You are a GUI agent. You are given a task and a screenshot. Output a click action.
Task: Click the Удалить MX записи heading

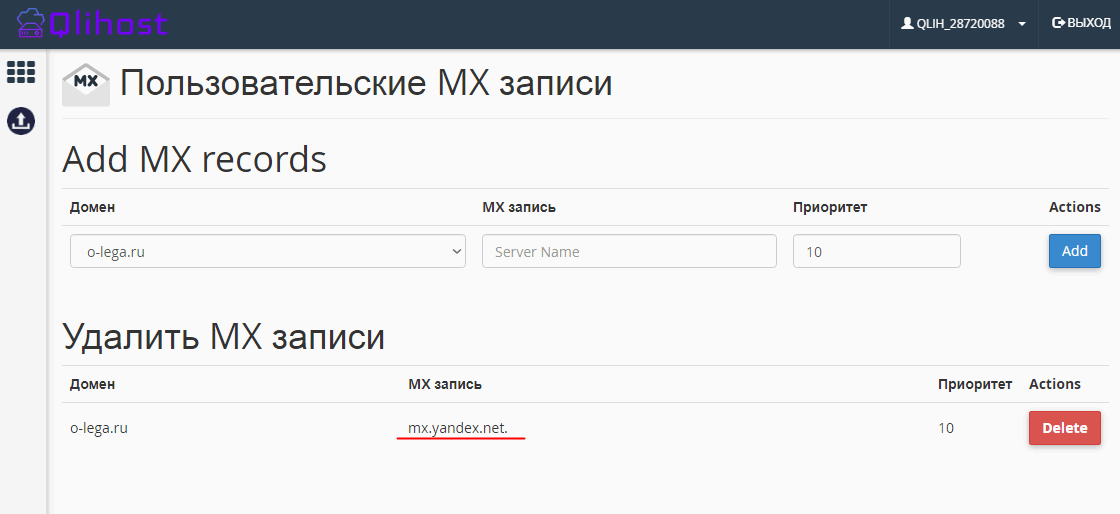(224, 336)
